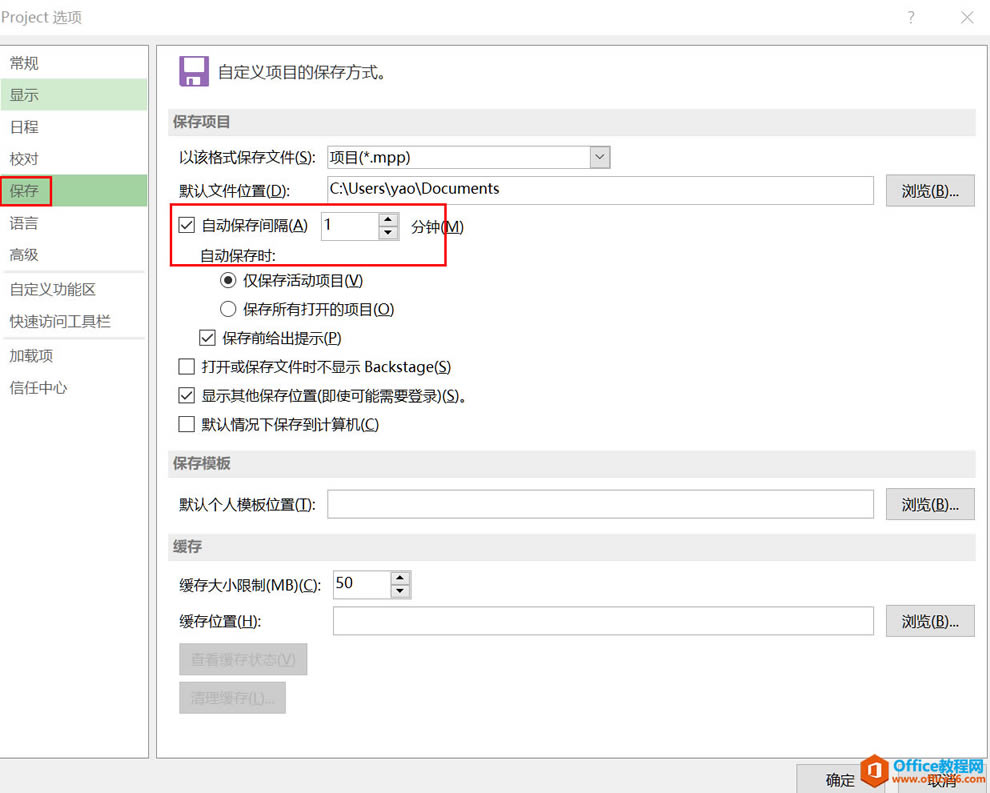Select 仅保存活动项目 radio button
The height and width of the screenshot is (793, 990).
pos(227,281)
